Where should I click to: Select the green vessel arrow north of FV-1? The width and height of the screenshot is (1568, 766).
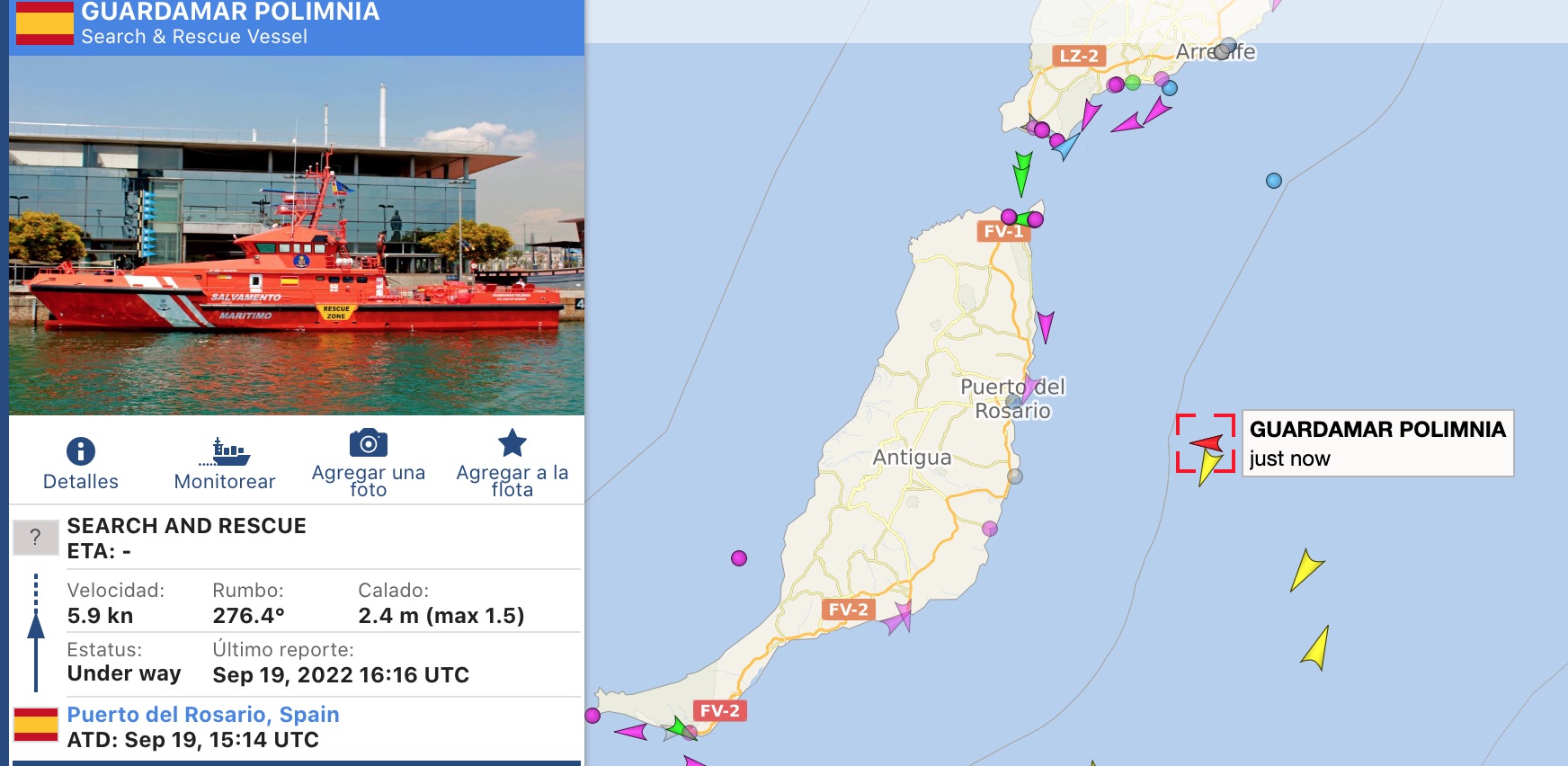(x=1022, y=174)
